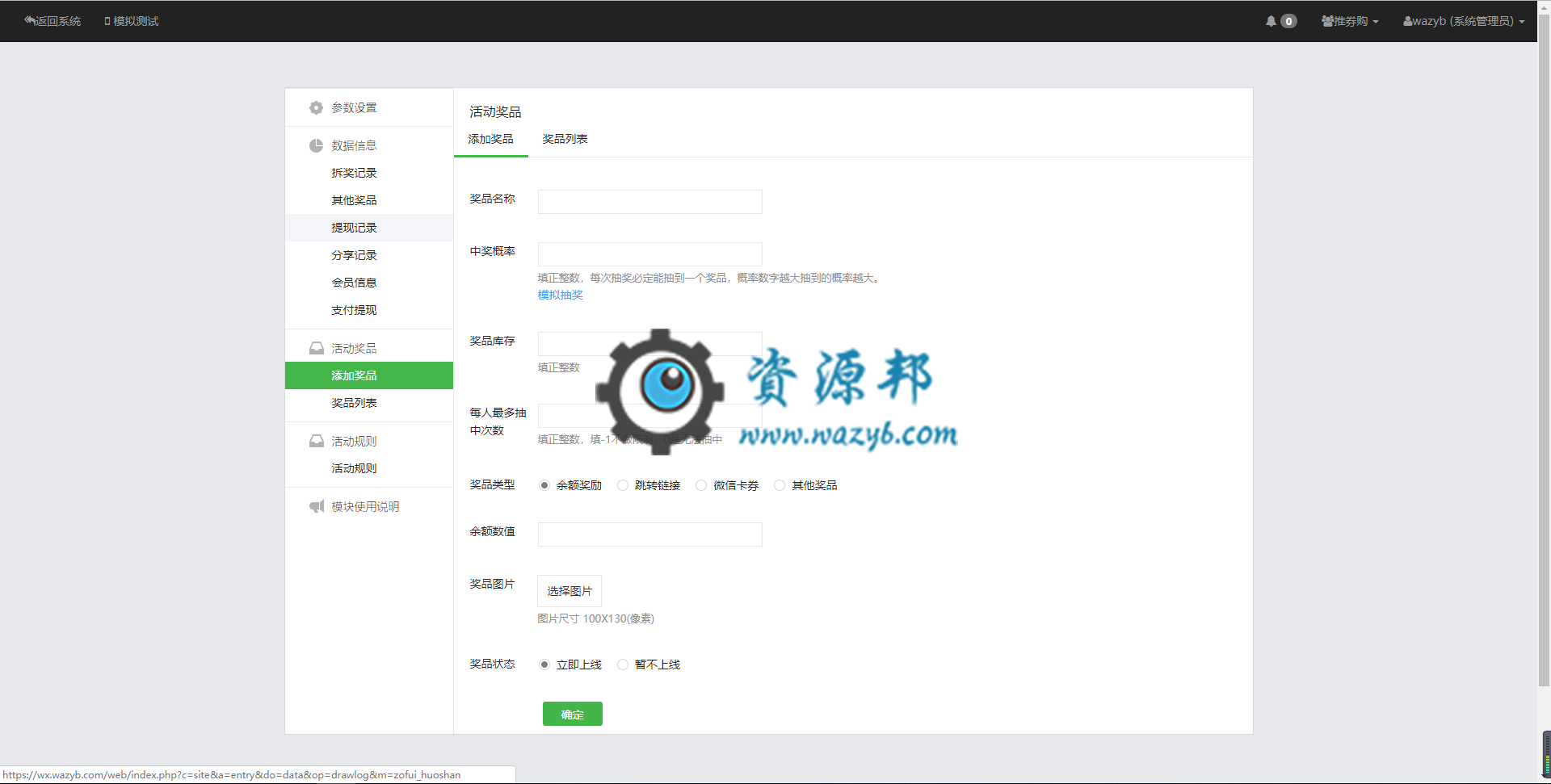Focus the 余额数值 input field

pyautogui.click(x=650, y=535)
